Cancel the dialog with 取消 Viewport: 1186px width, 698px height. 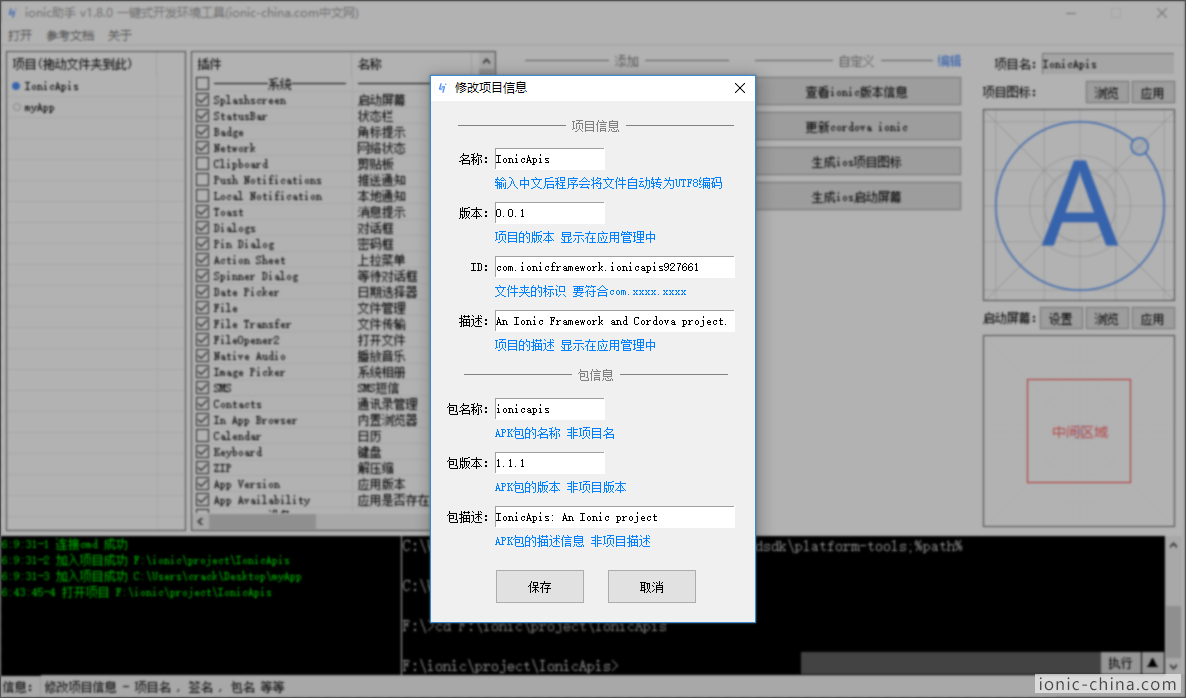coord(652,587)
